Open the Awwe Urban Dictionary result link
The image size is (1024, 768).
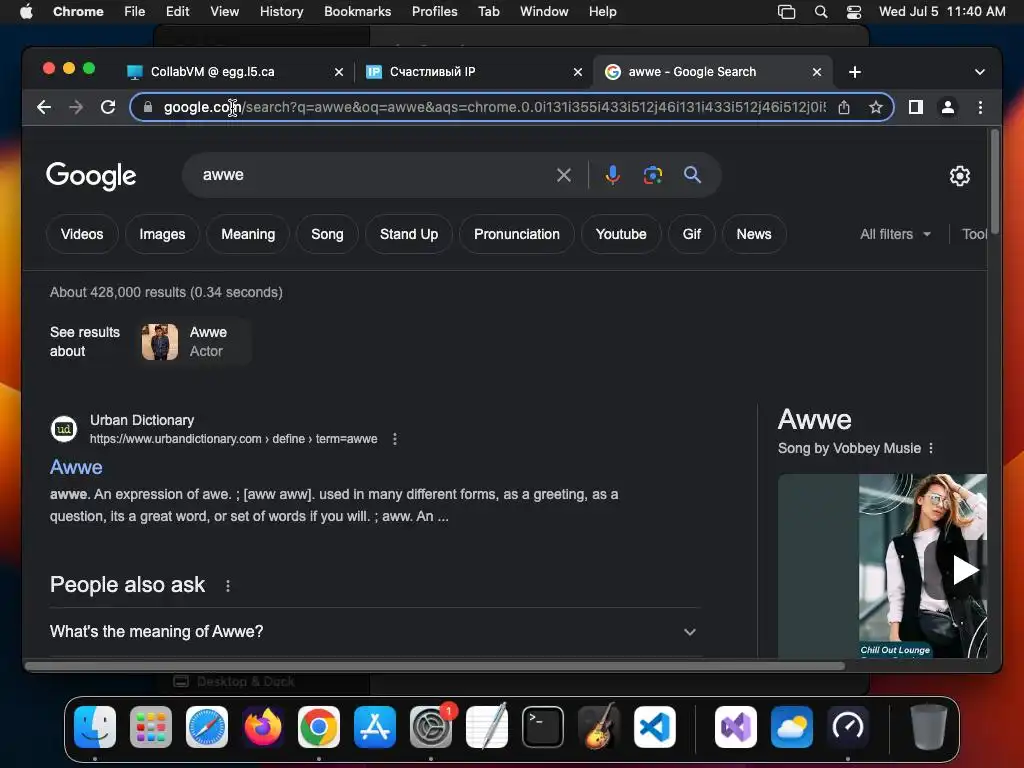(x=76, y=467)
